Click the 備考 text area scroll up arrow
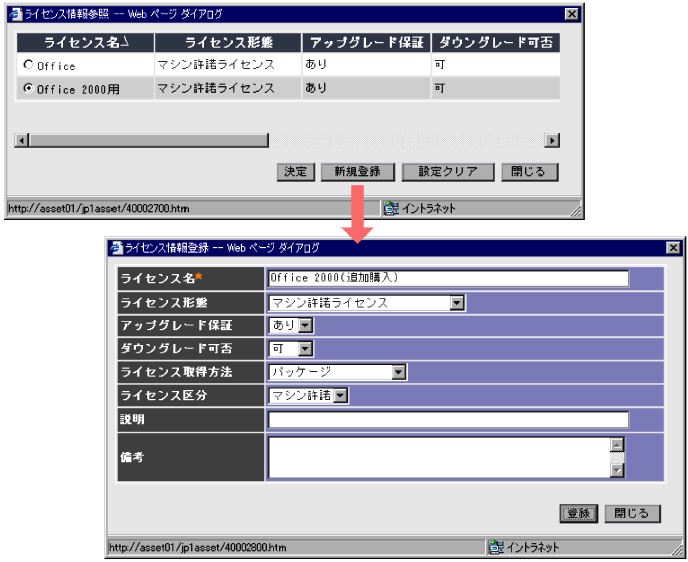 (x=617, y=444)
